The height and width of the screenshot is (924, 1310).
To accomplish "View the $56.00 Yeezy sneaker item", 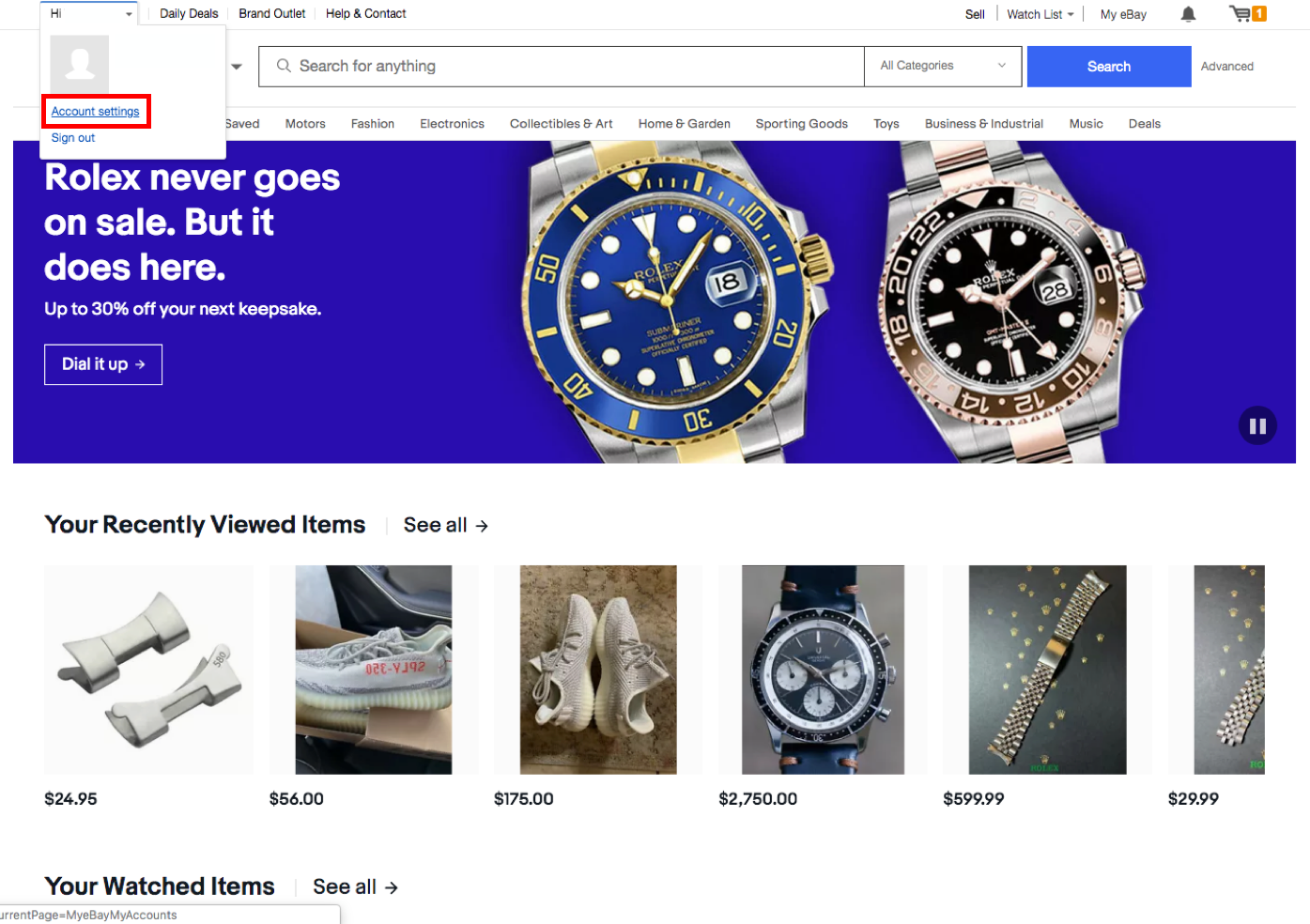I will coord(374,670).
